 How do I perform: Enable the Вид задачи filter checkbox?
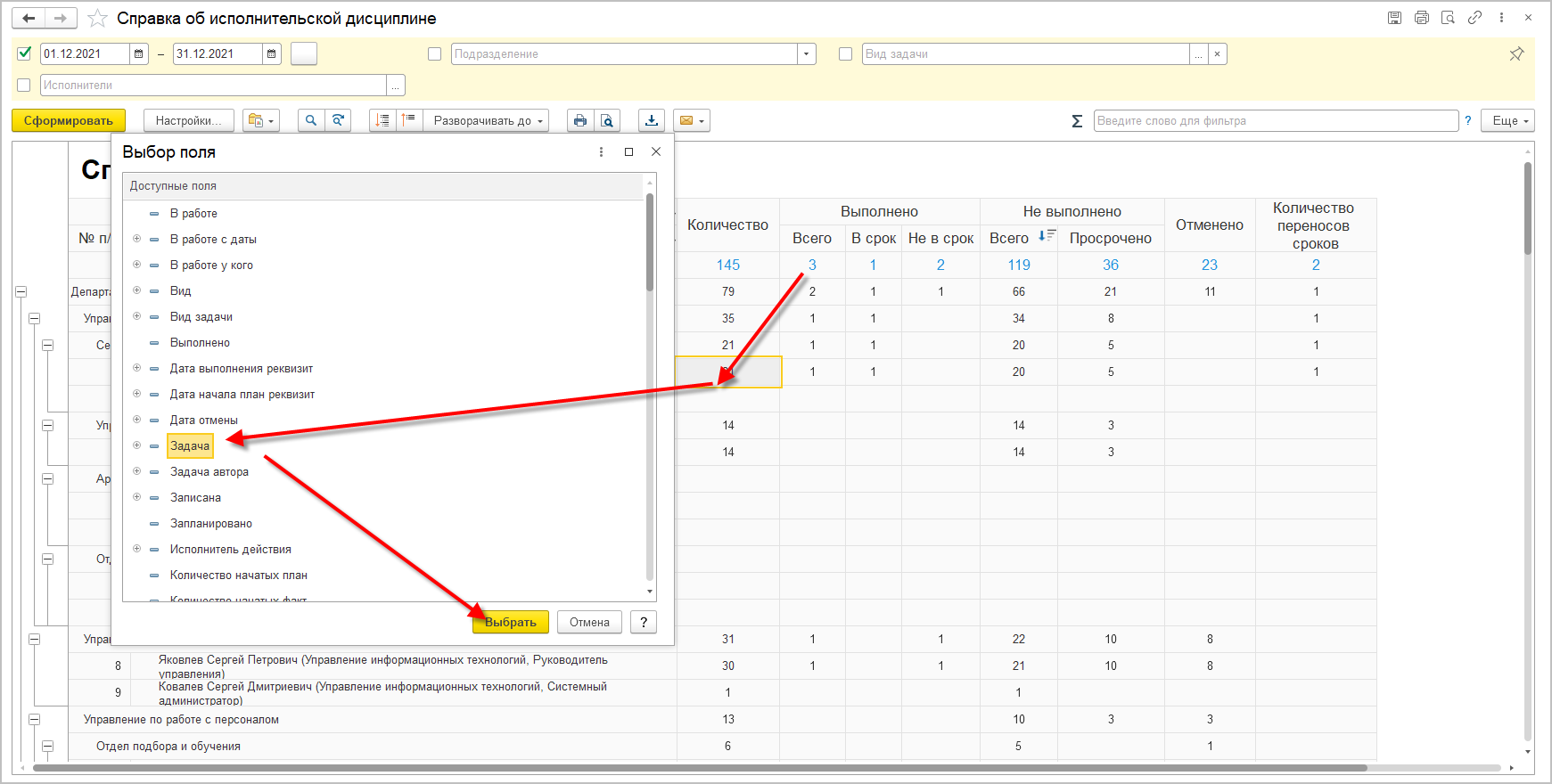[x=846, y=54]
